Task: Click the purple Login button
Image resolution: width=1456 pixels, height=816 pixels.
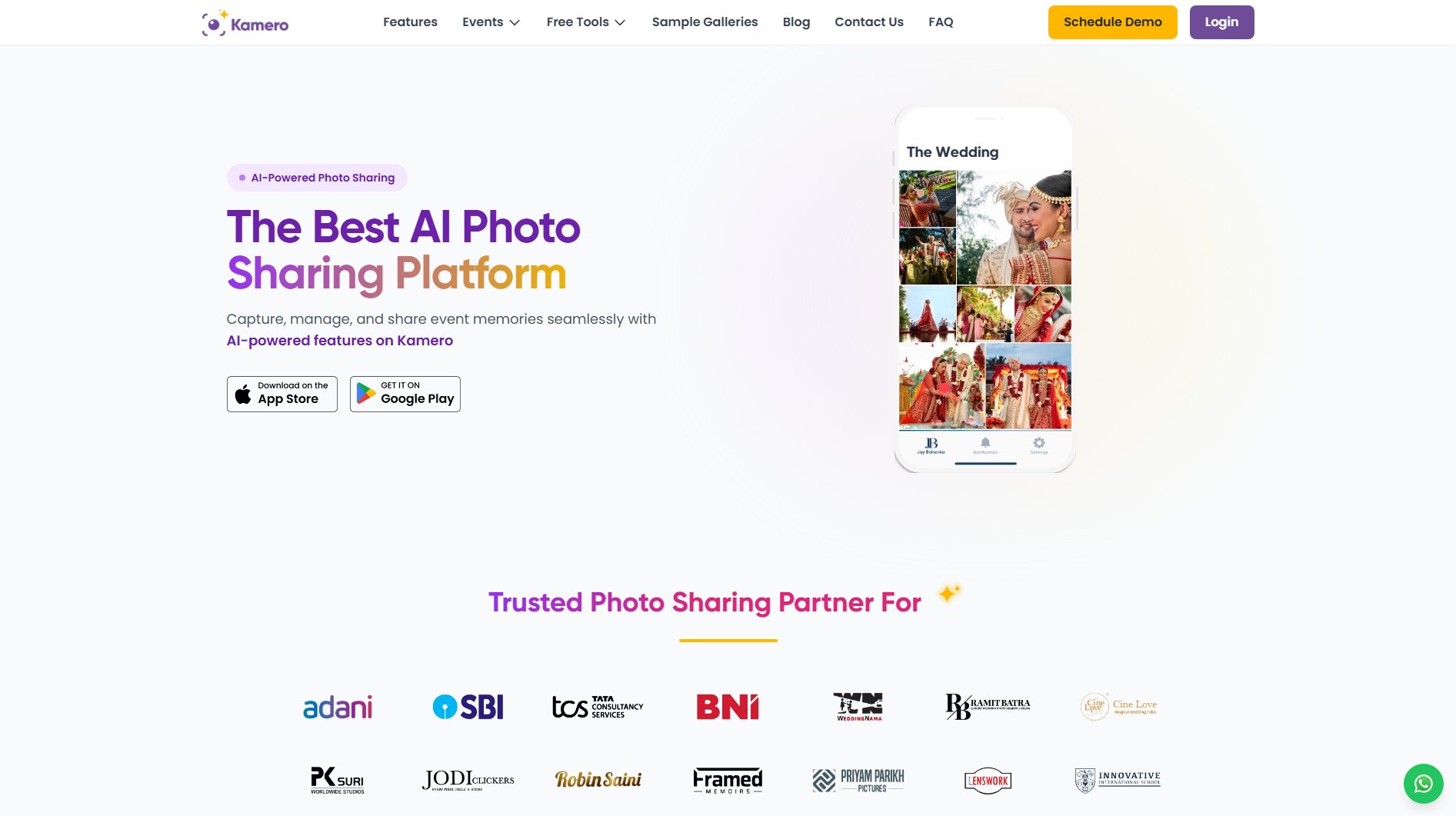Action: pyautogui.click(x=1221, y=22)
